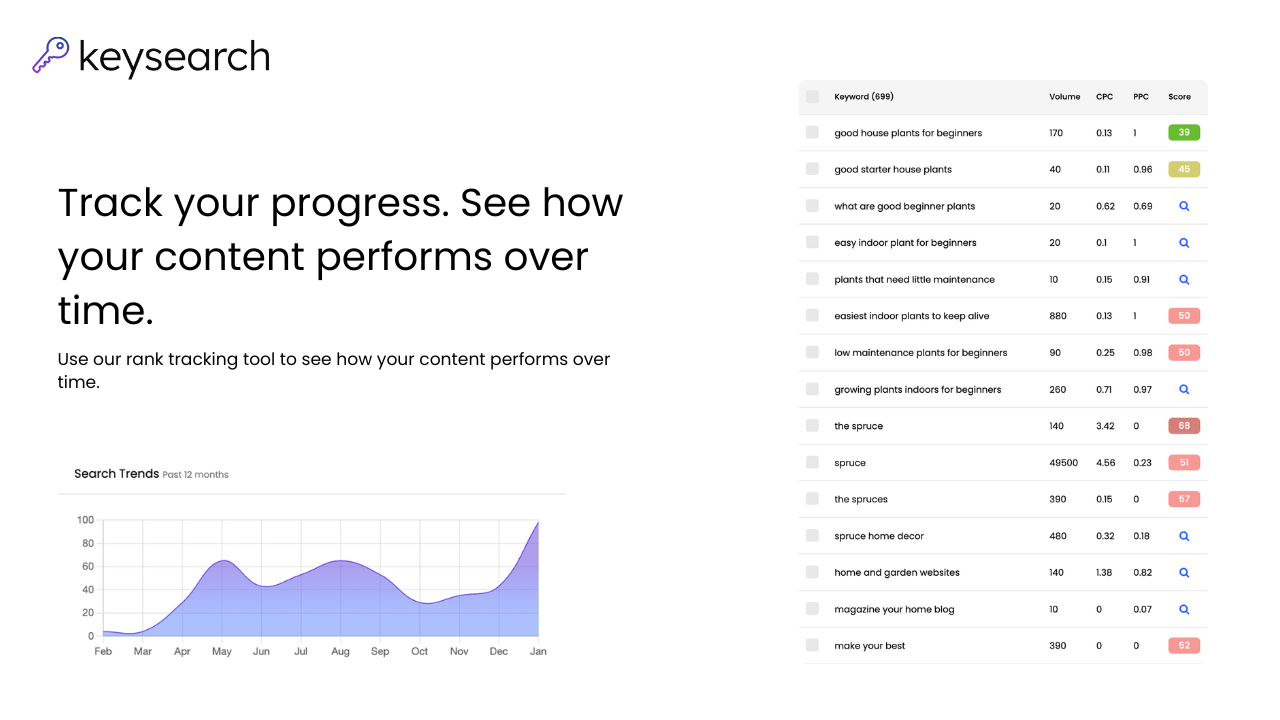This screenshot has height=720, width=1280.
Task: Check score for 'magazine your home blog'
Action: 1184,609
